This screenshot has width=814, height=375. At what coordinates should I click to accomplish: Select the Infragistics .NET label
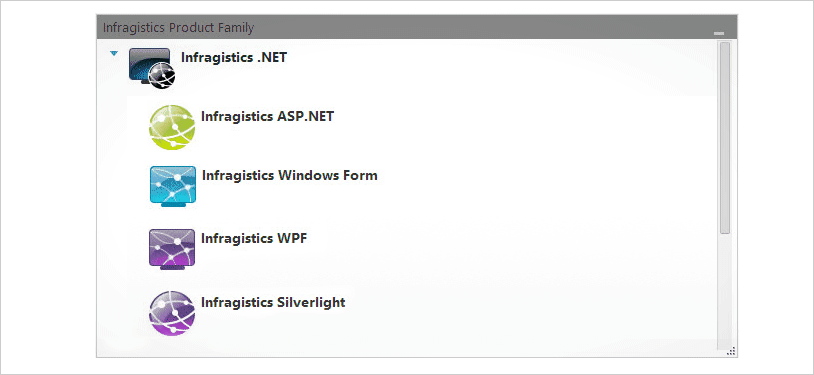click(x=234, y=58)
